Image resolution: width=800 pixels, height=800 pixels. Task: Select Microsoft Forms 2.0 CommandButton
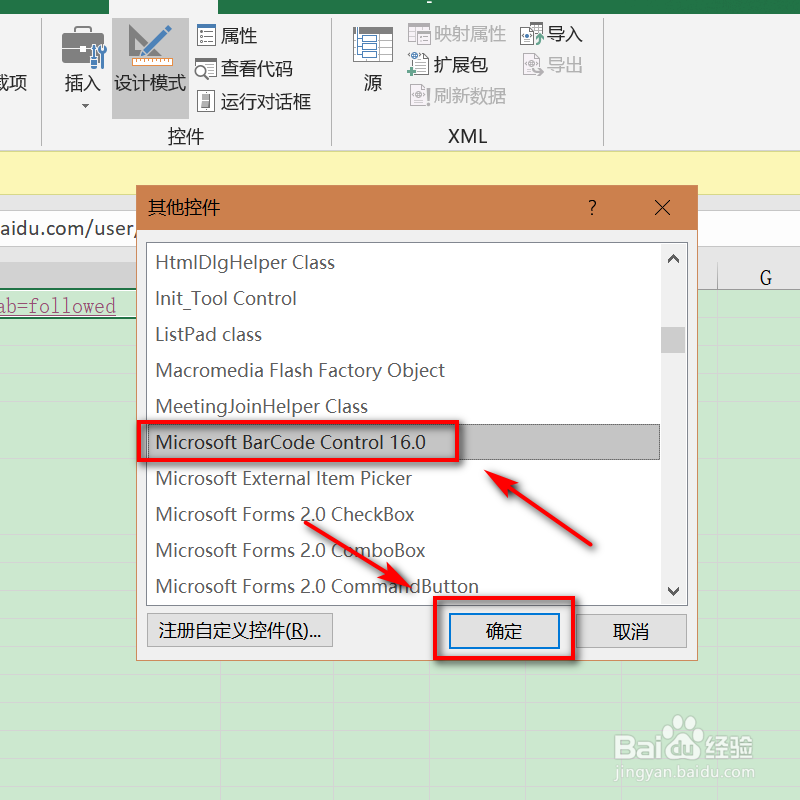403,586
